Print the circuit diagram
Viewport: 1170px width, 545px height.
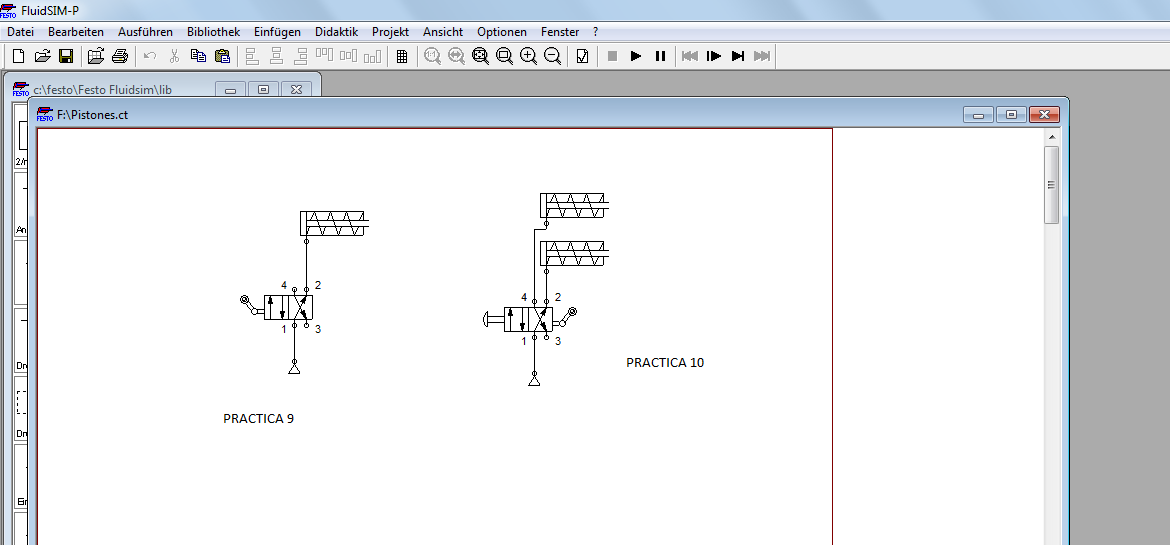[120, 56]
